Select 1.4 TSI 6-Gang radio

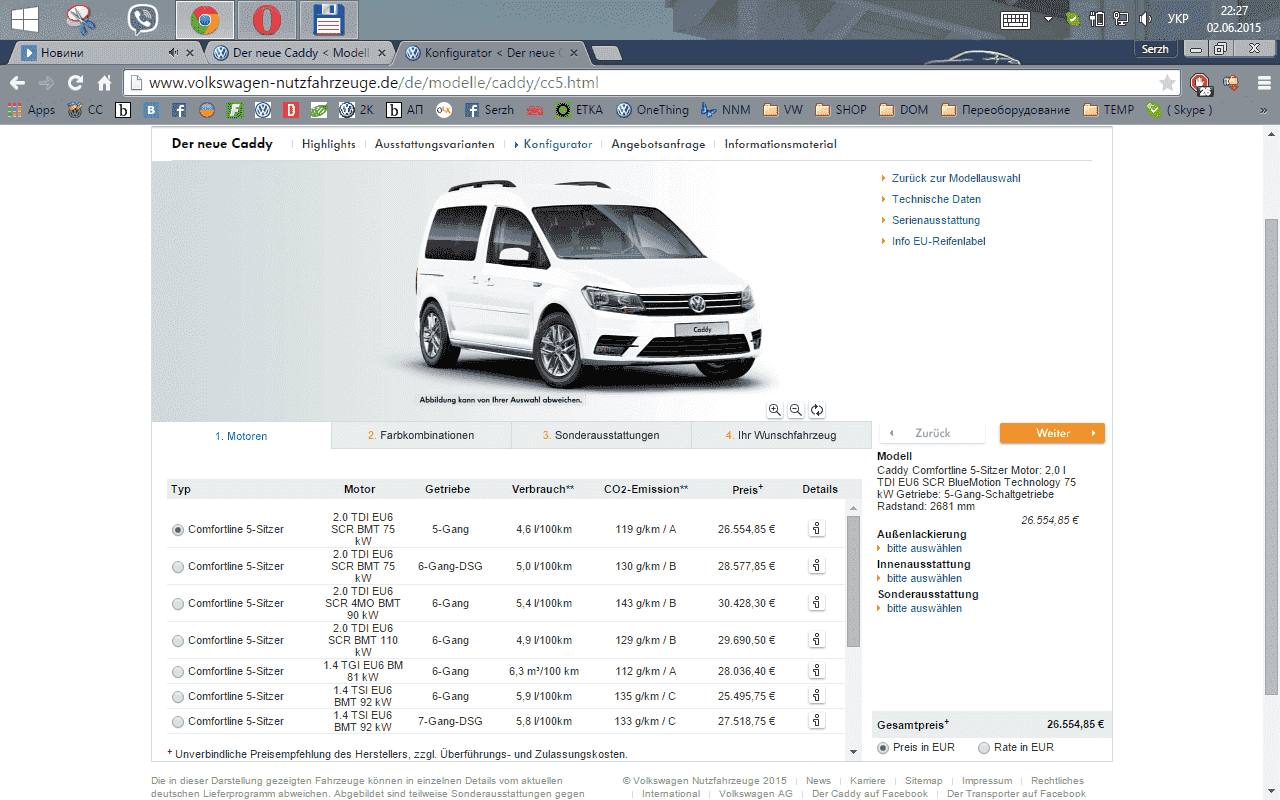click(178, 697)
